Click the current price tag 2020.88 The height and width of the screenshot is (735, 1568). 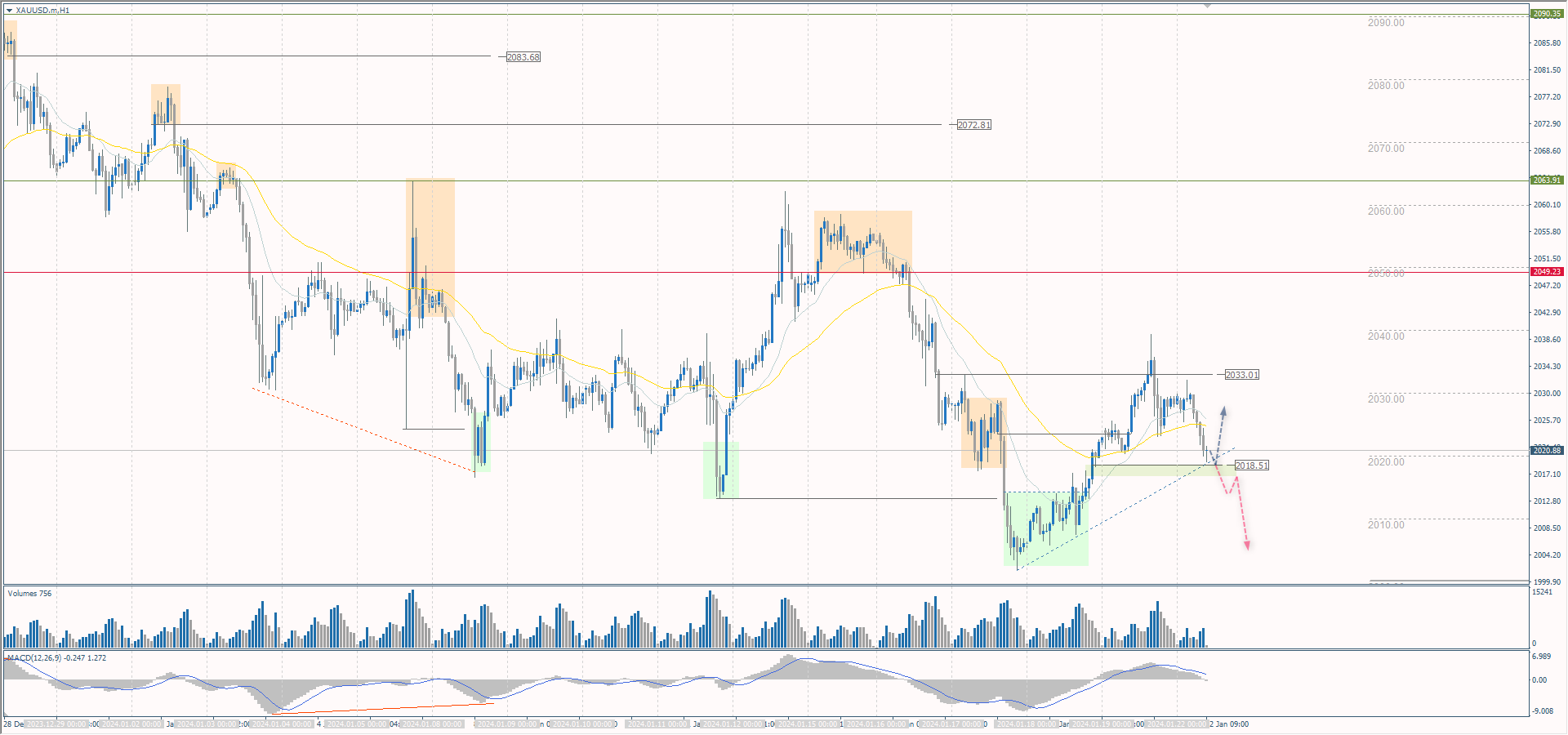1547,451
